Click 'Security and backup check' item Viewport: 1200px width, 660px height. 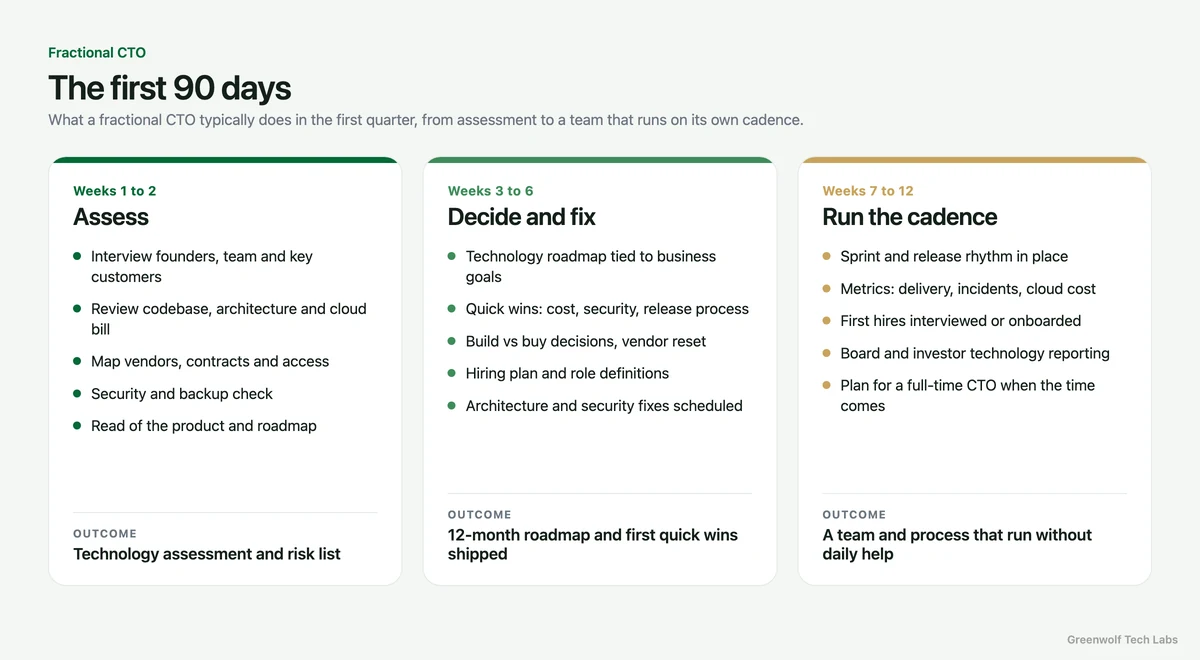tap(182, 394)
